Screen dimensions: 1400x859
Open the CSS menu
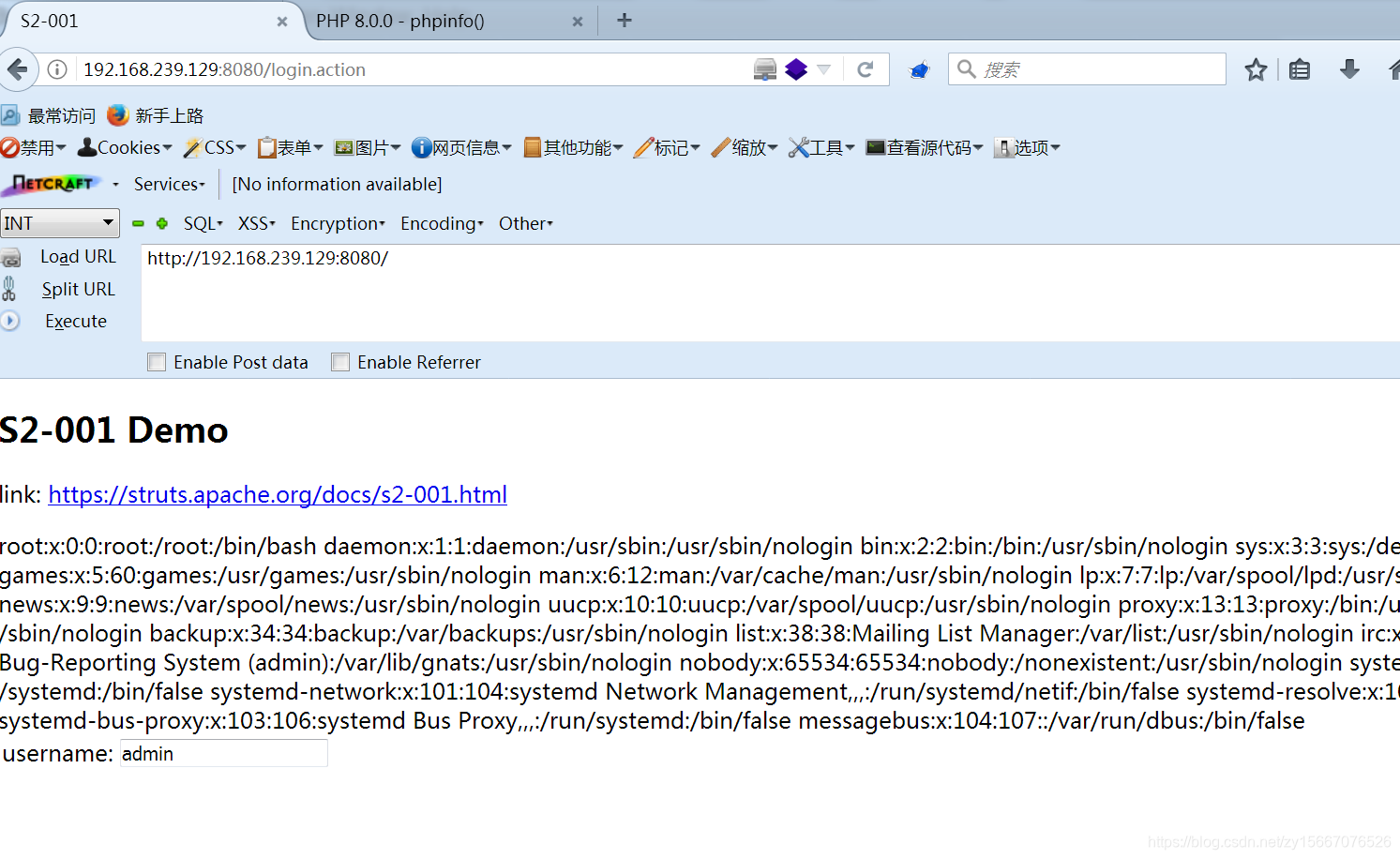(215, 147)
